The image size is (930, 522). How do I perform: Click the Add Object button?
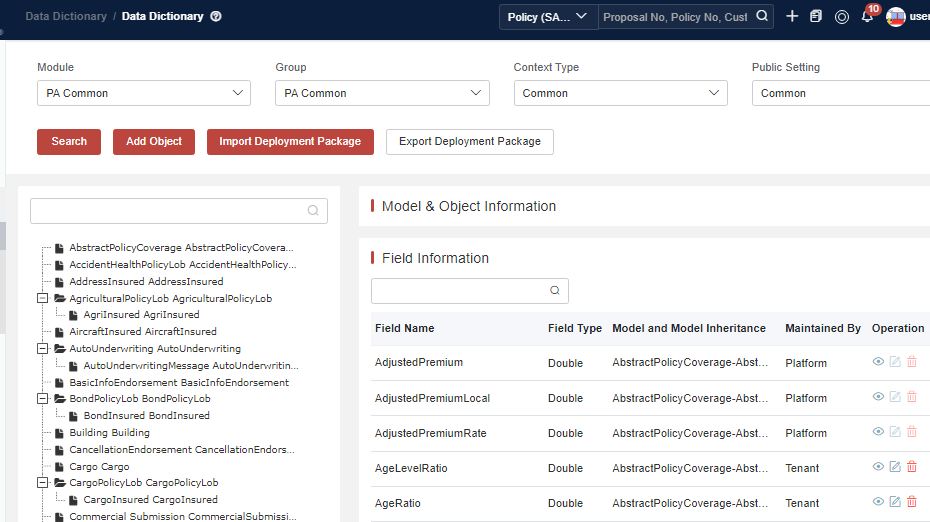point(154,142)
